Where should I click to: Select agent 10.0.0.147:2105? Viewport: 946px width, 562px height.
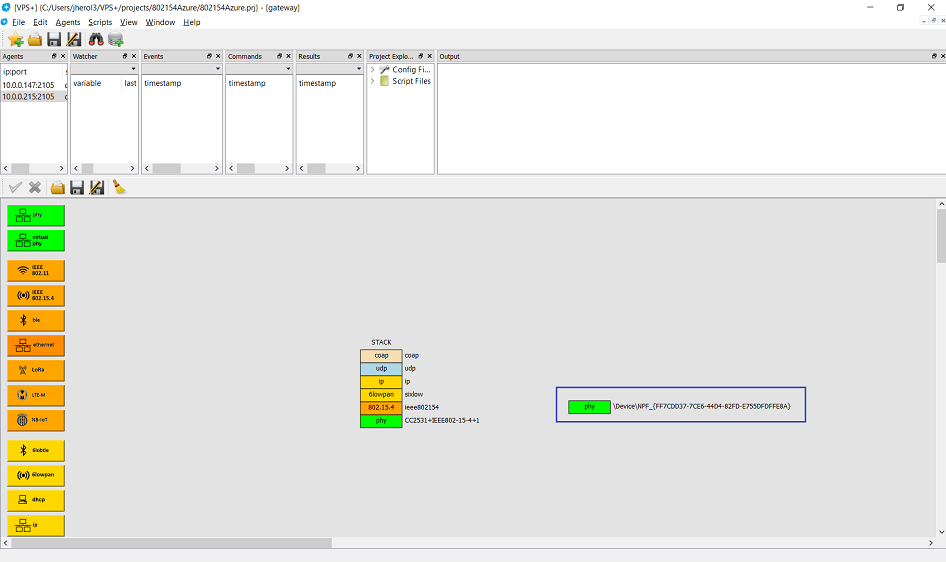[x=28, y=85]
